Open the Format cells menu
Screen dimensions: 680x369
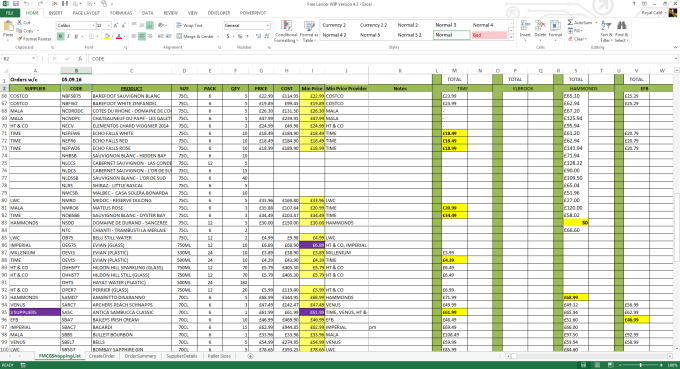(555, 30)
